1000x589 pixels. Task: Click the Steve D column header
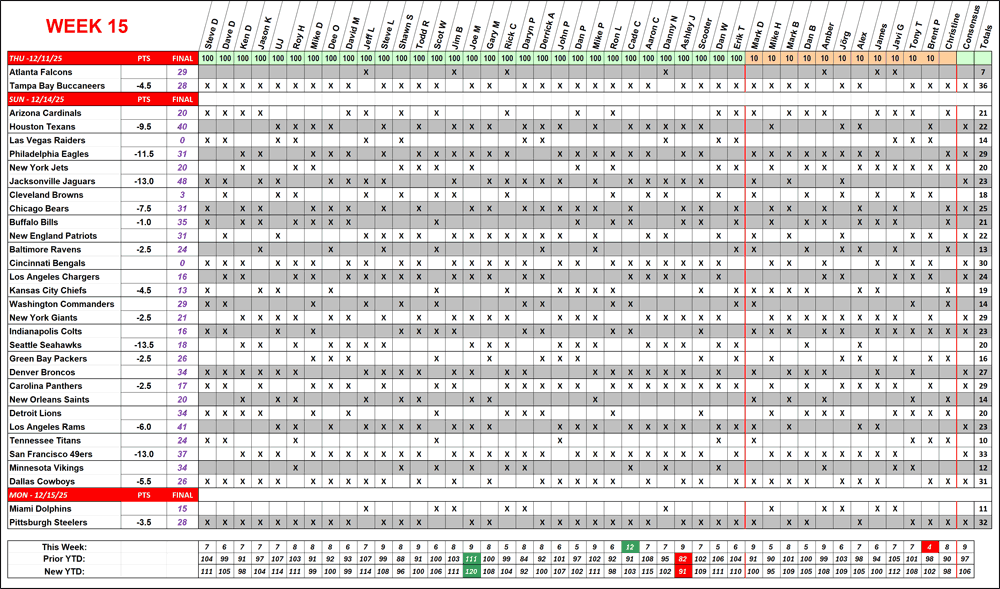tap(207, 32)
